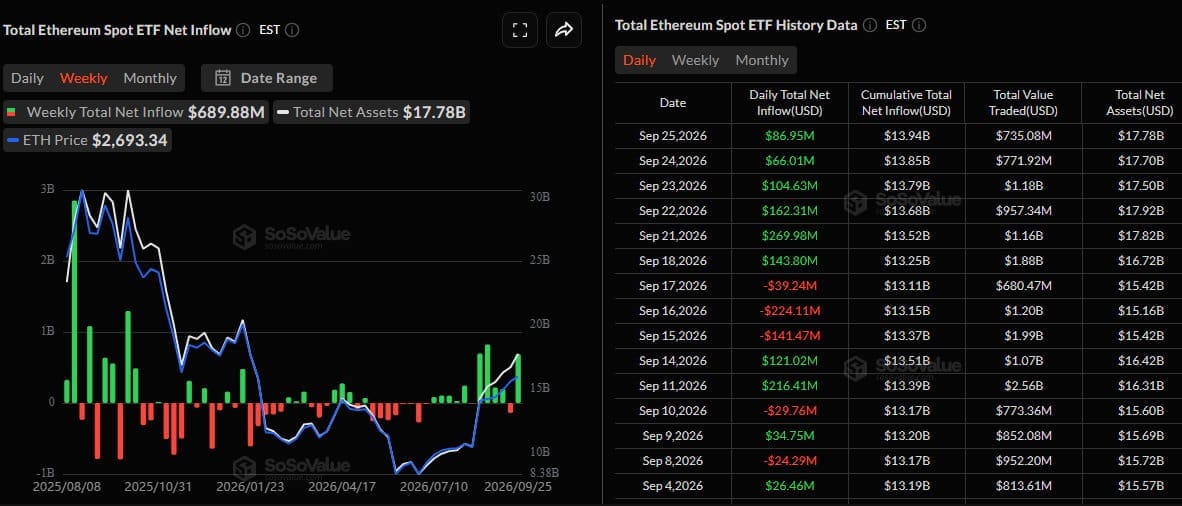Click the Sep 25,2026 table row date
The height and width of the screenshot is (506, 1182).
point(673,136)
